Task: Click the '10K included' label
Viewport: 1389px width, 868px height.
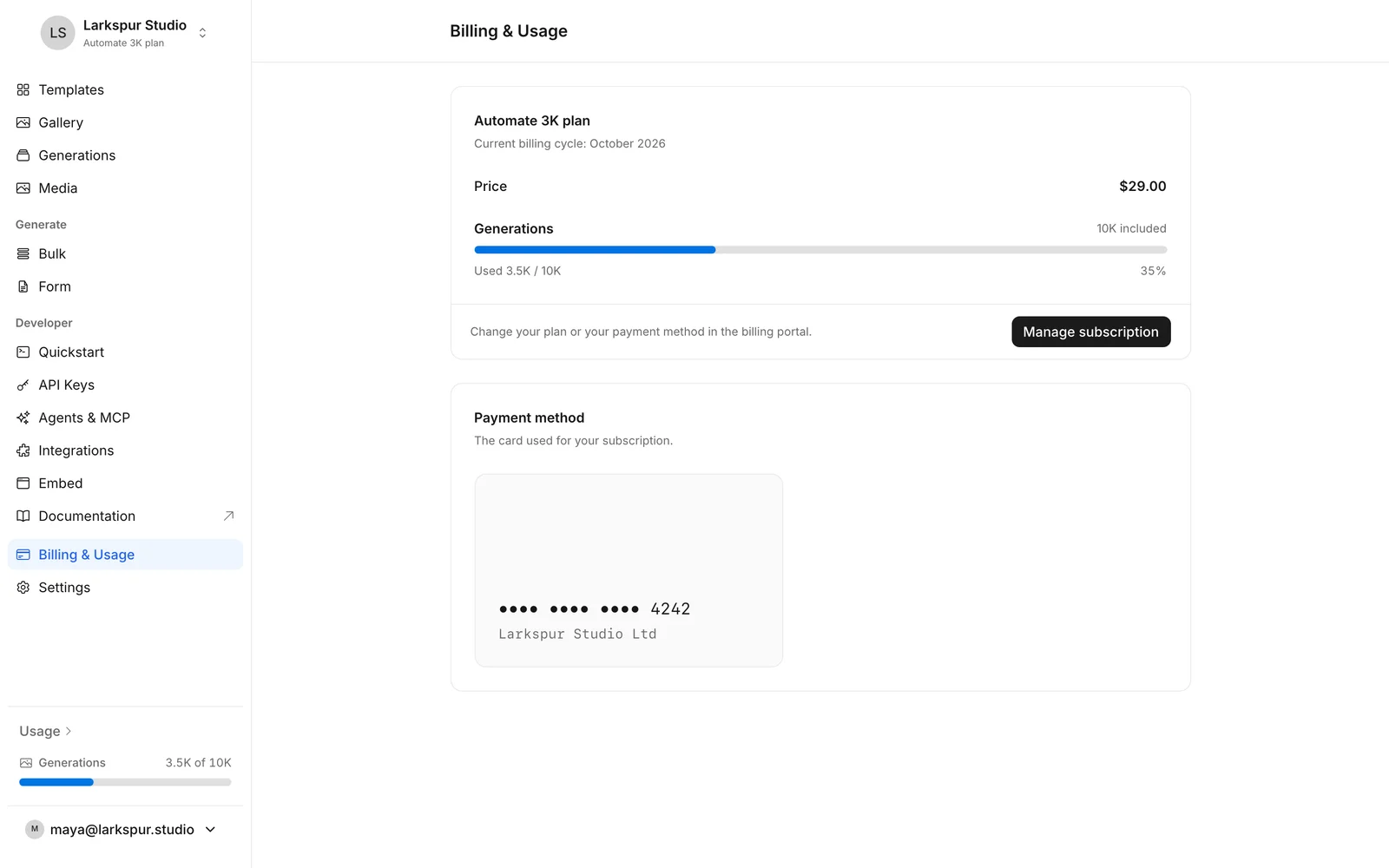Action: pos(1131,228)
